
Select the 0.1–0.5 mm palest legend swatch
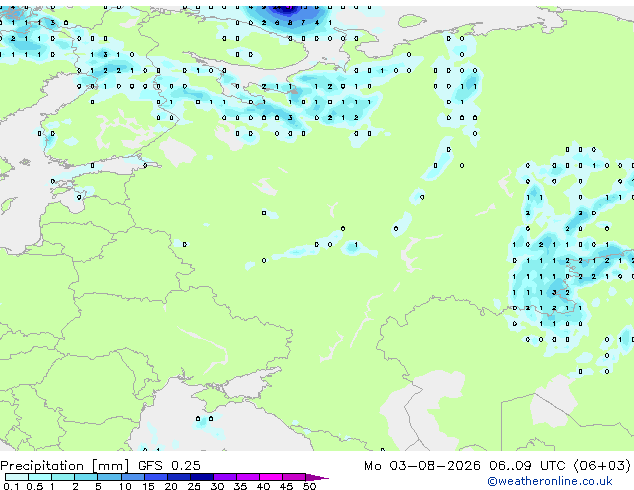coord(17,477)
